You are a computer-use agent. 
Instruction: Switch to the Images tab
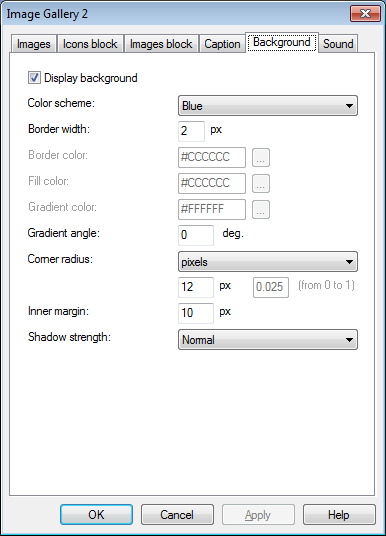34,44
